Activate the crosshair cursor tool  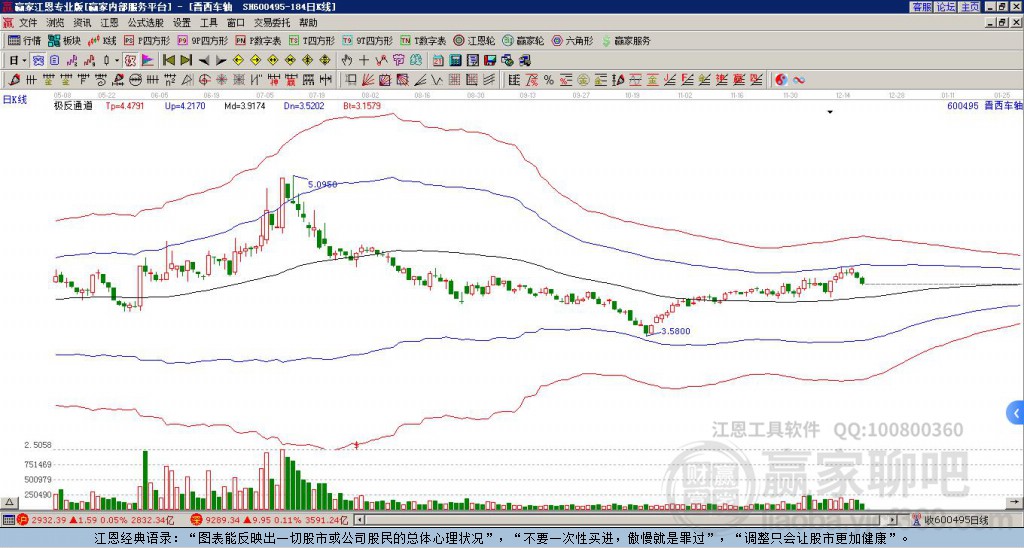click(364, 61)
